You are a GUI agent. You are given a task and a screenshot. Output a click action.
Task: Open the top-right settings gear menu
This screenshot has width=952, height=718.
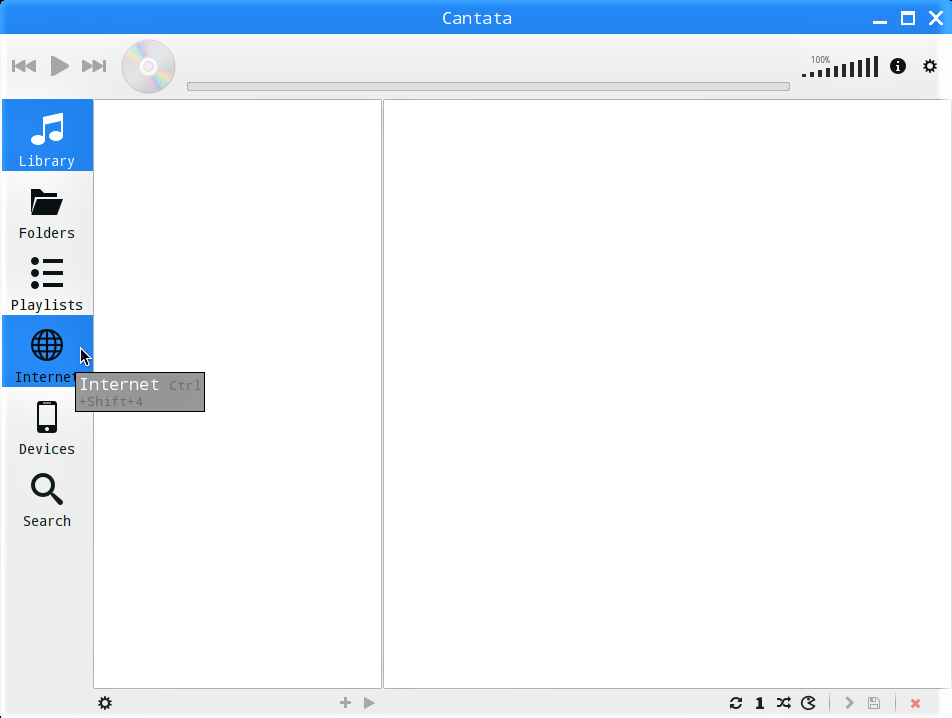coord(930,66)
